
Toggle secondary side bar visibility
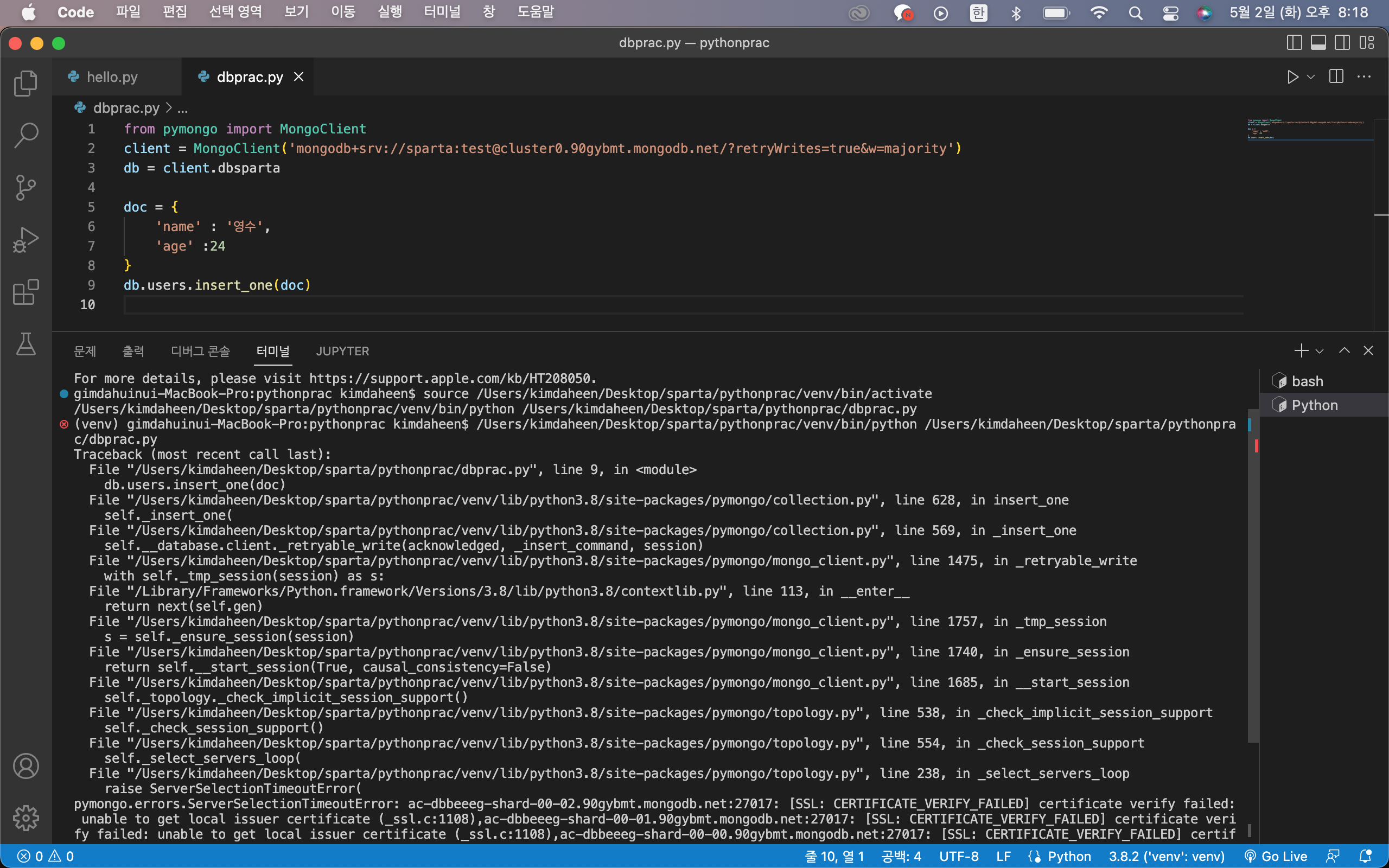(1342, 42)
